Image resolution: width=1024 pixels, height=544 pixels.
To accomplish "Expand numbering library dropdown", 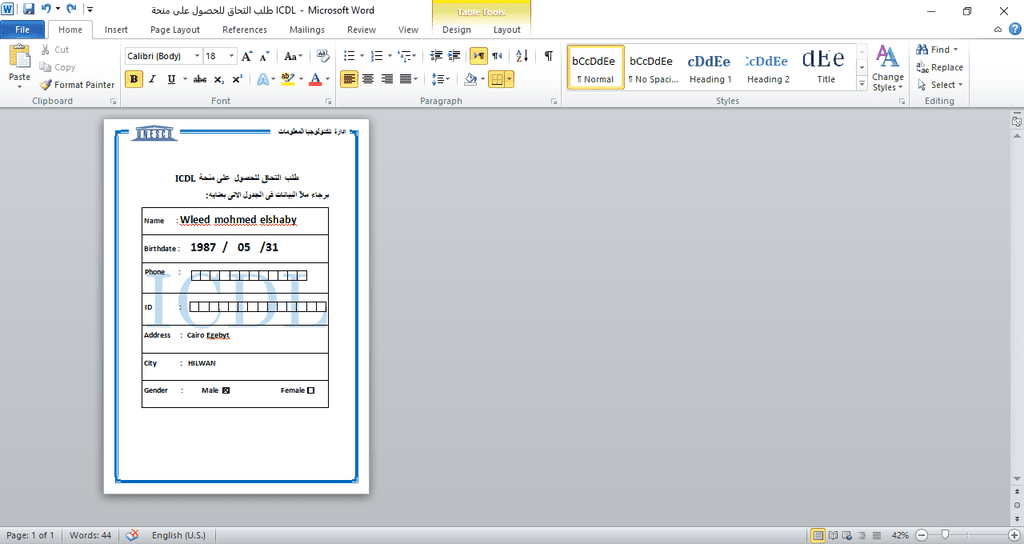I will click(390, 56).
